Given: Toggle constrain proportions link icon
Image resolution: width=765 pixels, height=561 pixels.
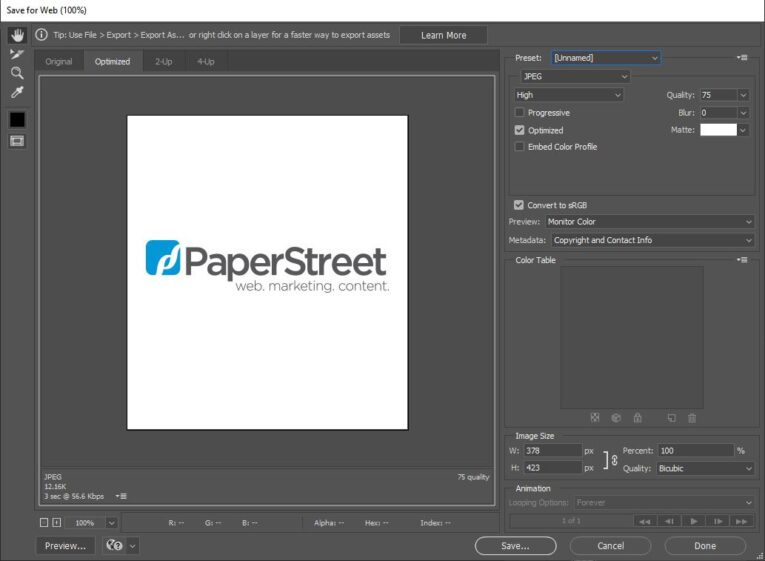Looking at the screenshot, I should [x=614, y=460].
